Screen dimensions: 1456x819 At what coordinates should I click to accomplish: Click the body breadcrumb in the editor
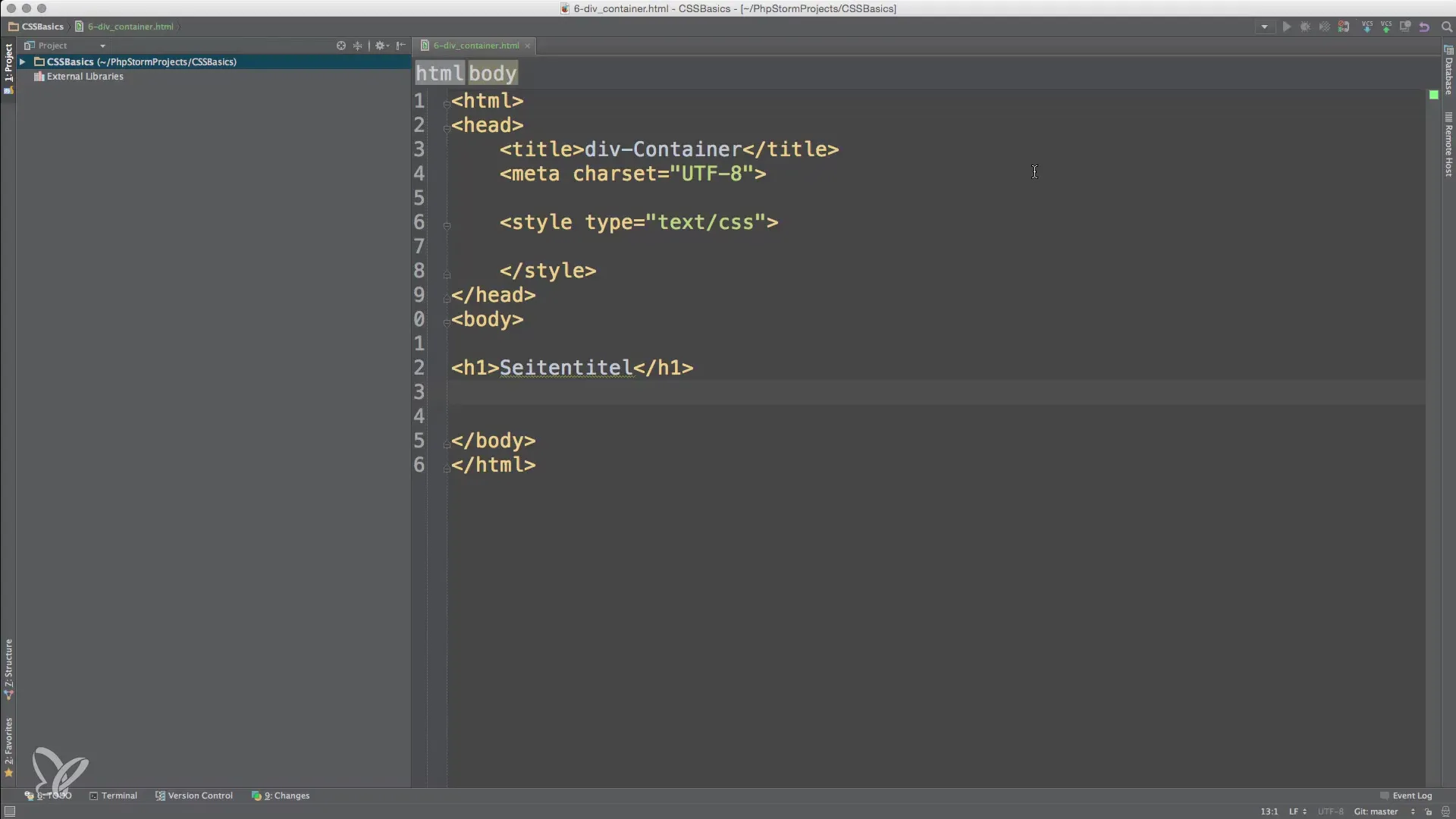tap(492, 74)
